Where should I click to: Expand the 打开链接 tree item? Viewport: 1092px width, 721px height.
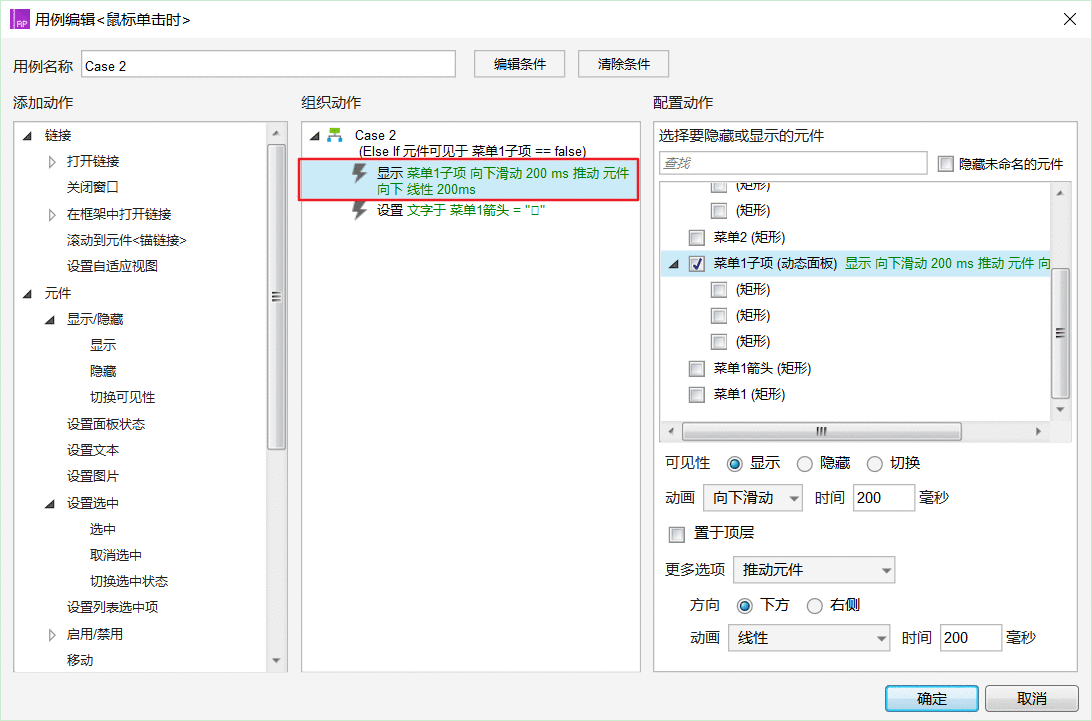coord(52,161)
